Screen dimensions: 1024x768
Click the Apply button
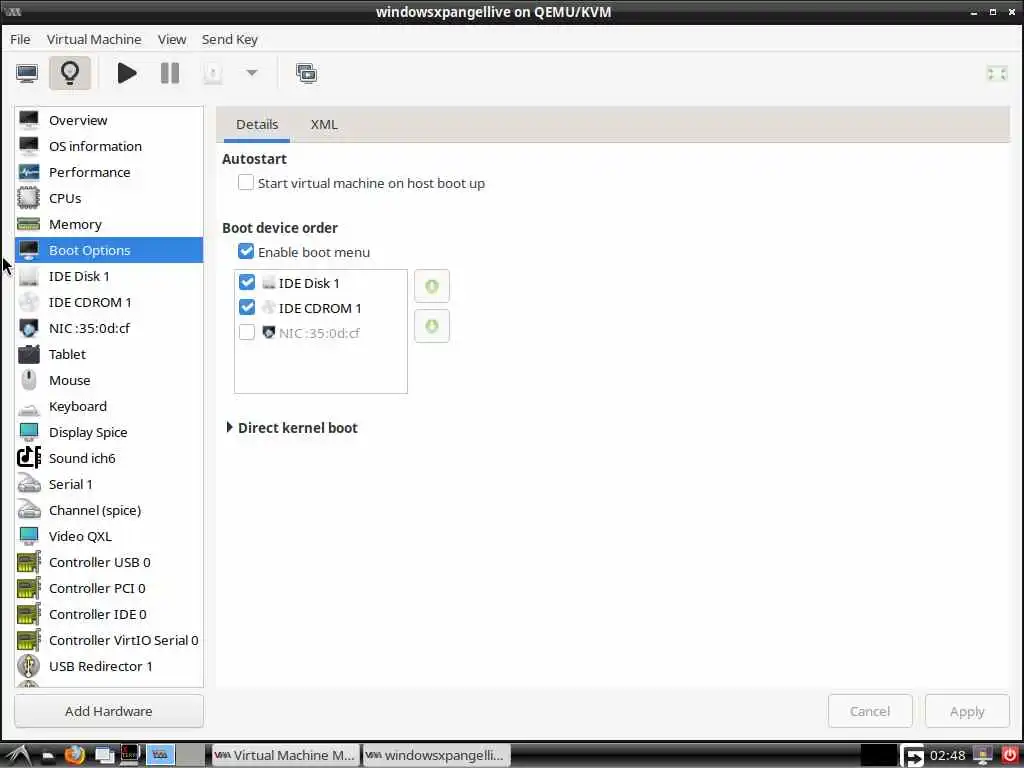point(967,711)
